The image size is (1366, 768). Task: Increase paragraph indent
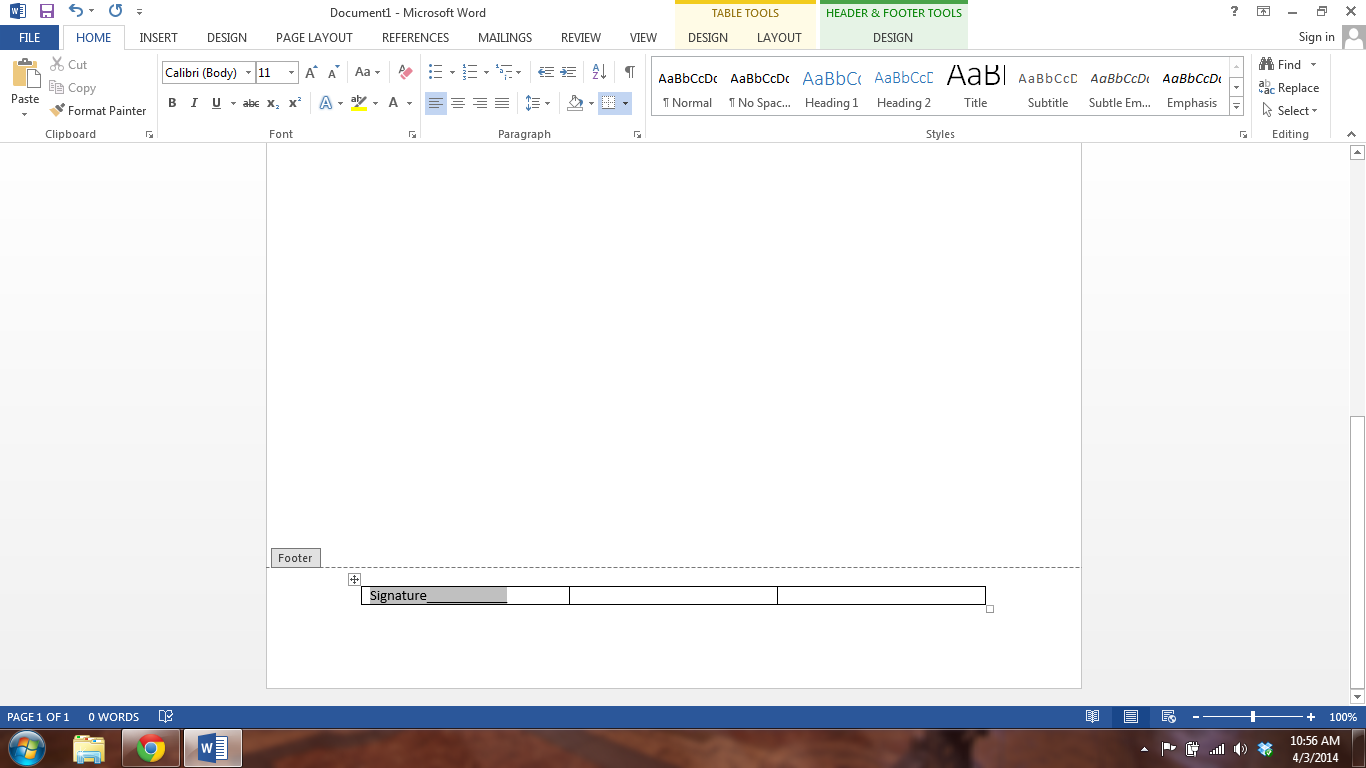568,72
